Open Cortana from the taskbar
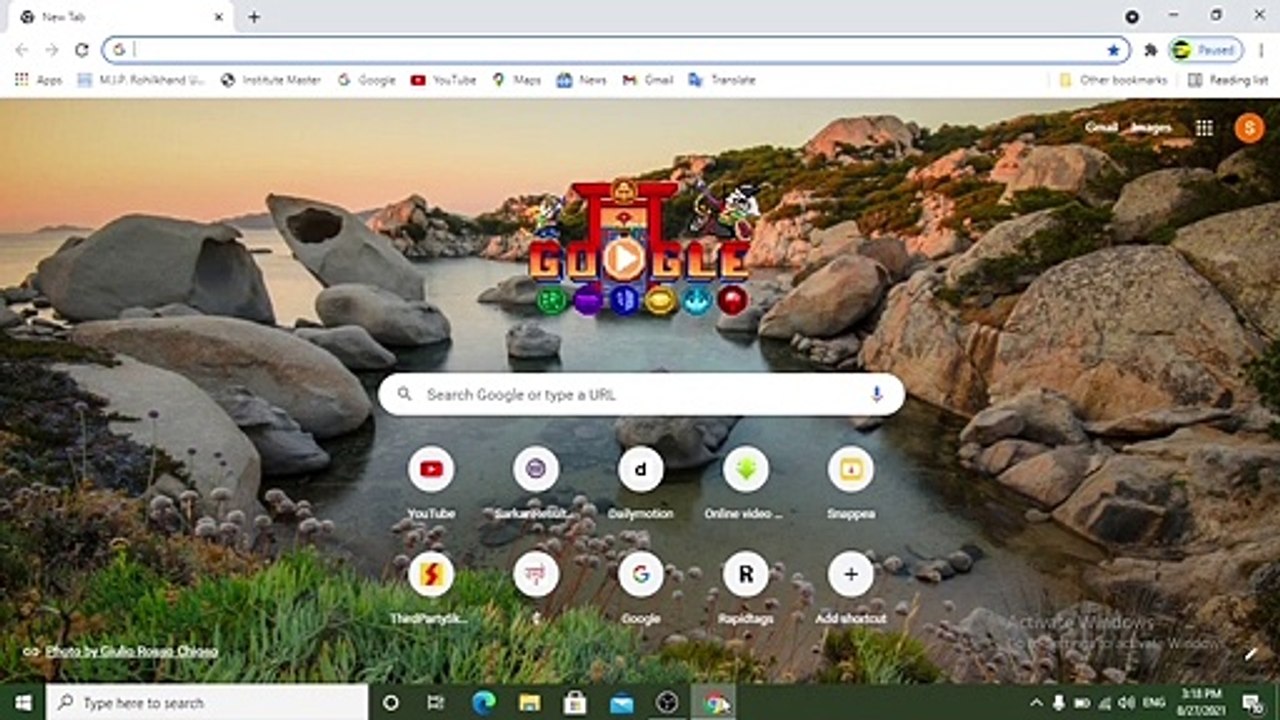Viewport: 1280px width, 720px height. click(x=391, y=703)
